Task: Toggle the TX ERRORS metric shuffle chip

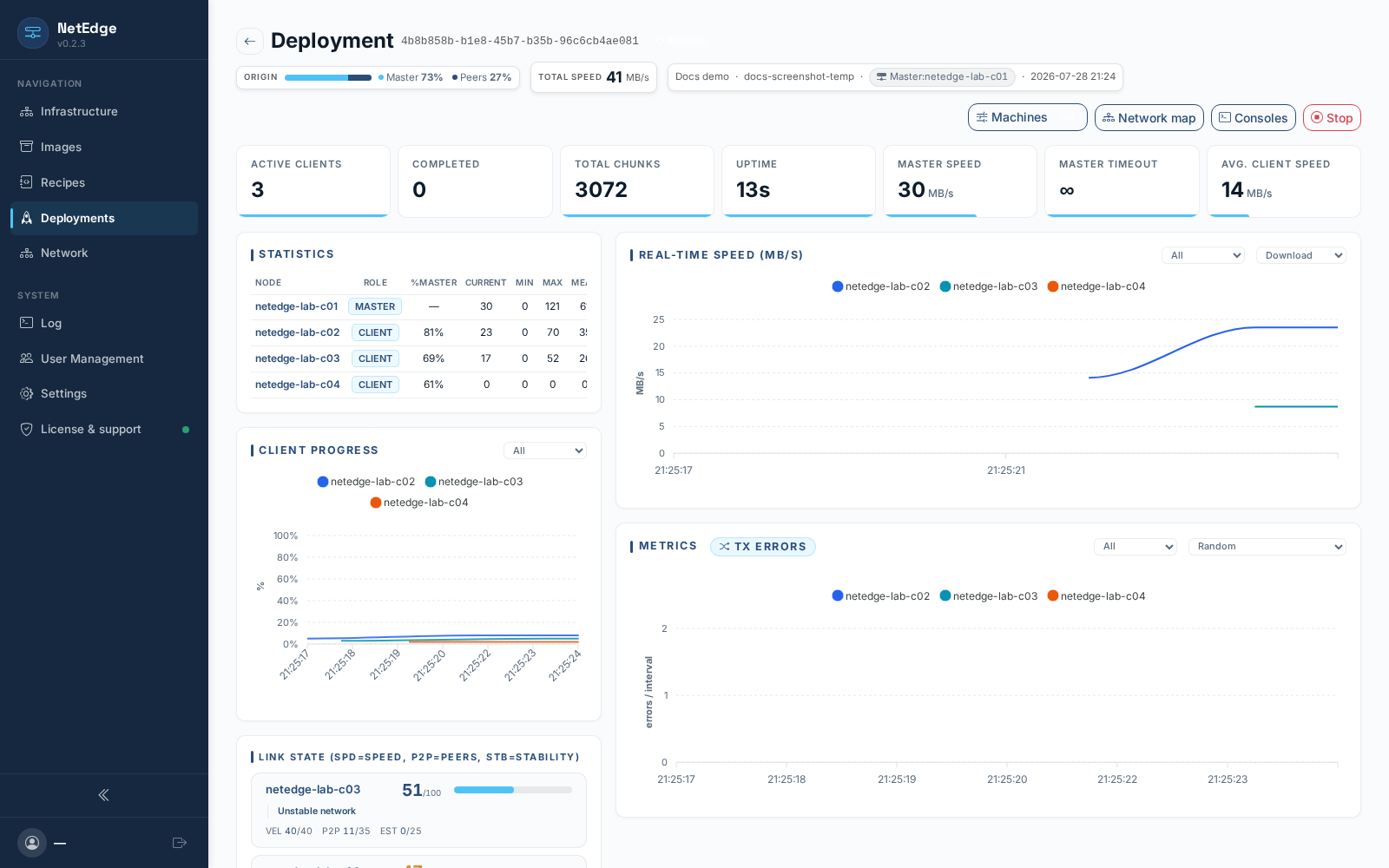Action: click(763, 547)
